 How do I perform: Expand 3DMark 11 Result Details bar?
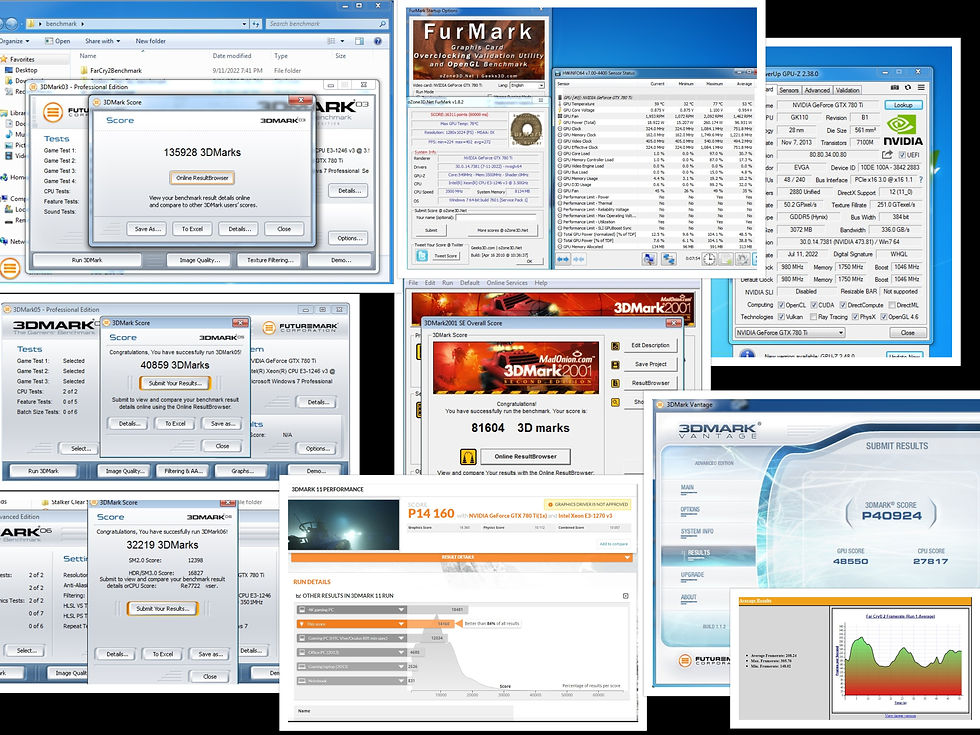(x=461, y=558)
